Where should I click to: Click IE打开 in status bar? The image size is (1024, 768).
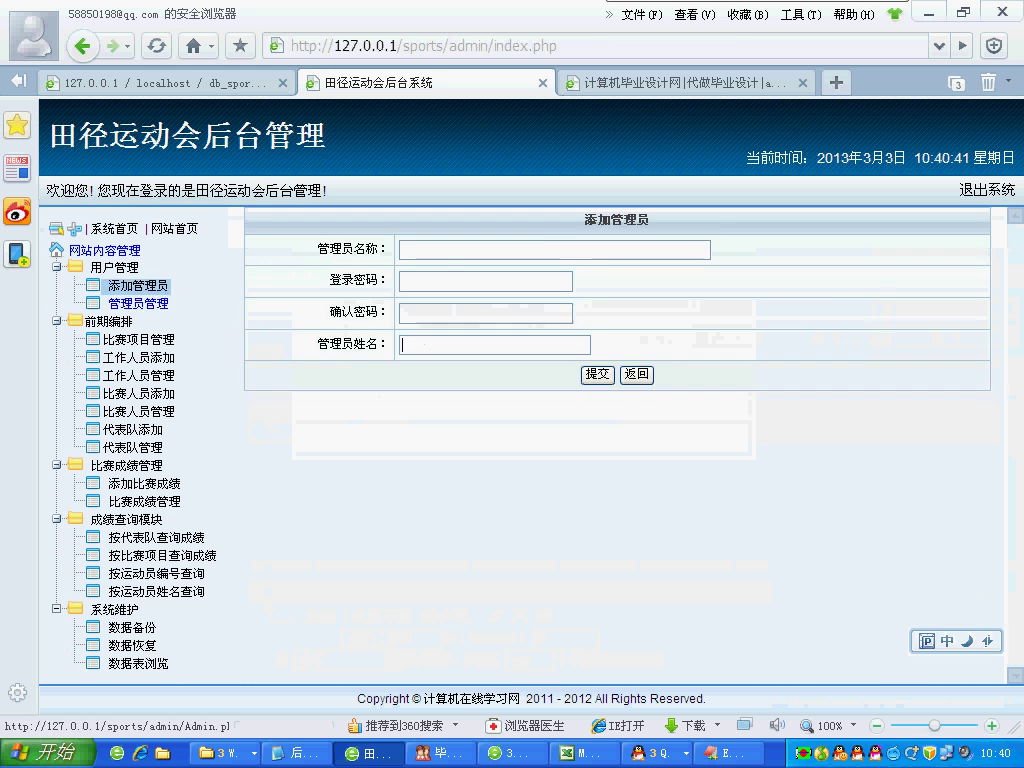(x=618, y=726)
